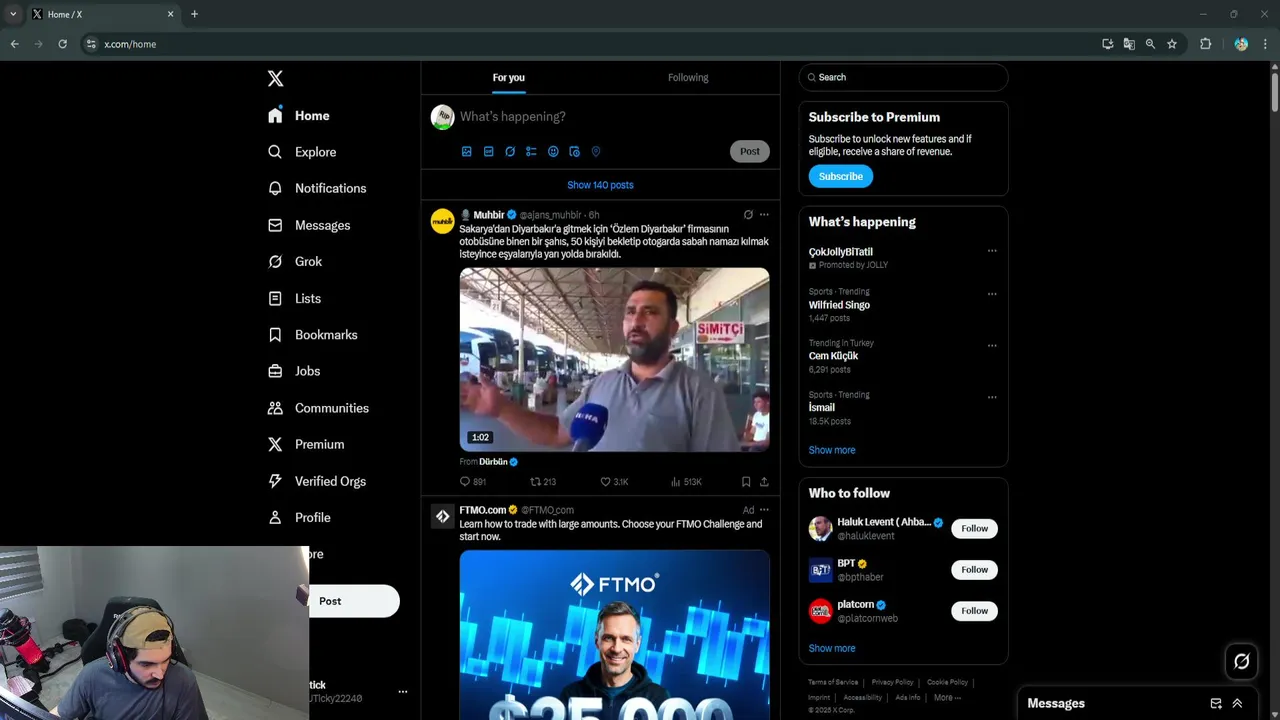Bookmark this page star icon
This screenshot has width=1280, height=720.
1172,44
